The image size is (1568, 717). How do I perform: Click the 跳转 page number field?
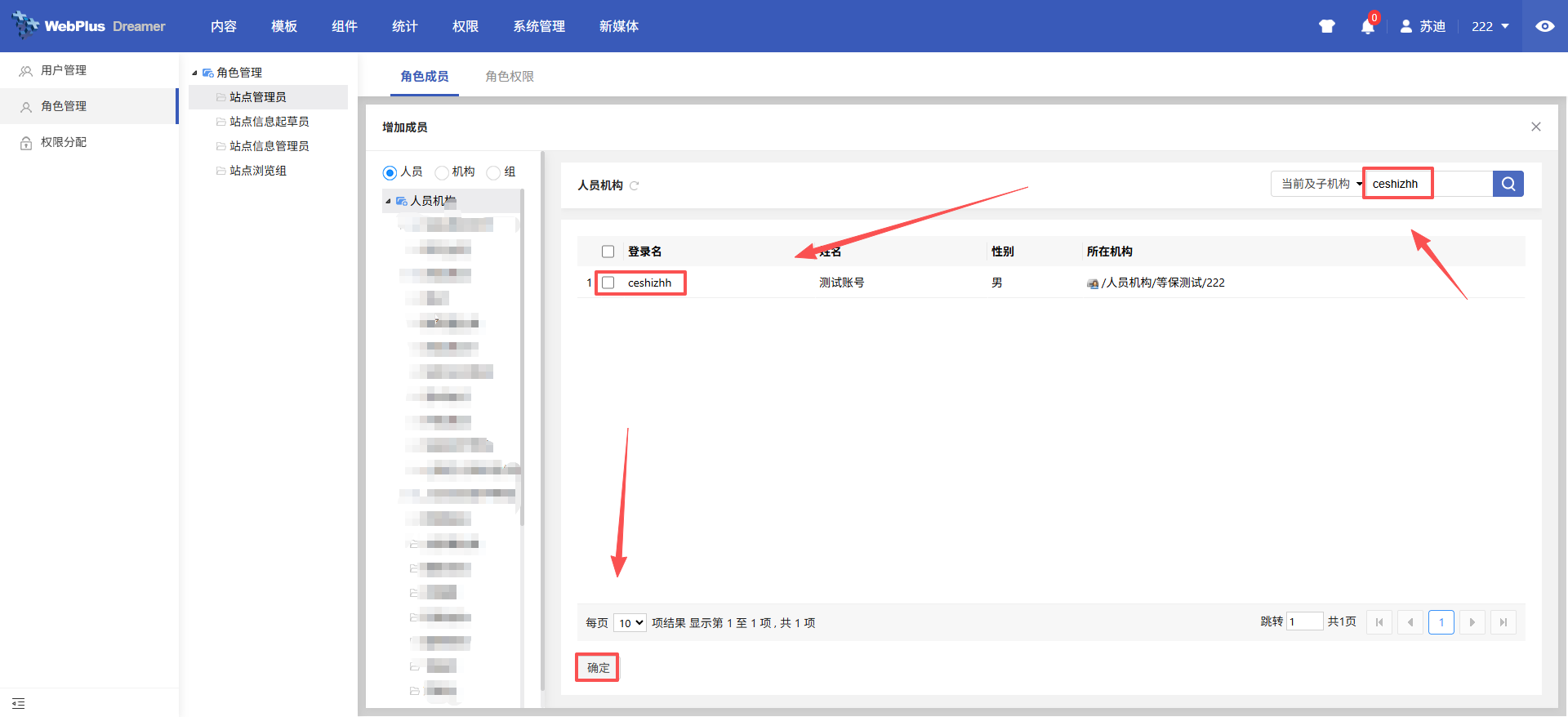click(x=1304, y=621)
